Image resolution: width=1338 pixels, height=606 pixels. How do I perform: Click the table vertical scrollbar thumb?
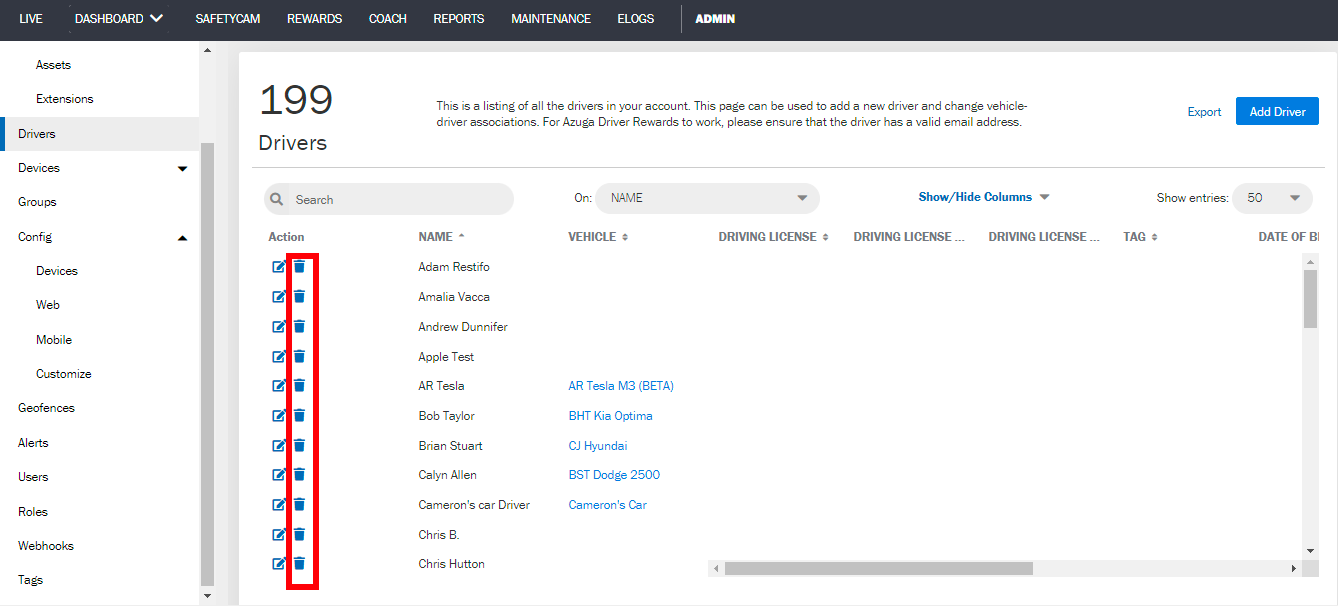pos(1311,298)
